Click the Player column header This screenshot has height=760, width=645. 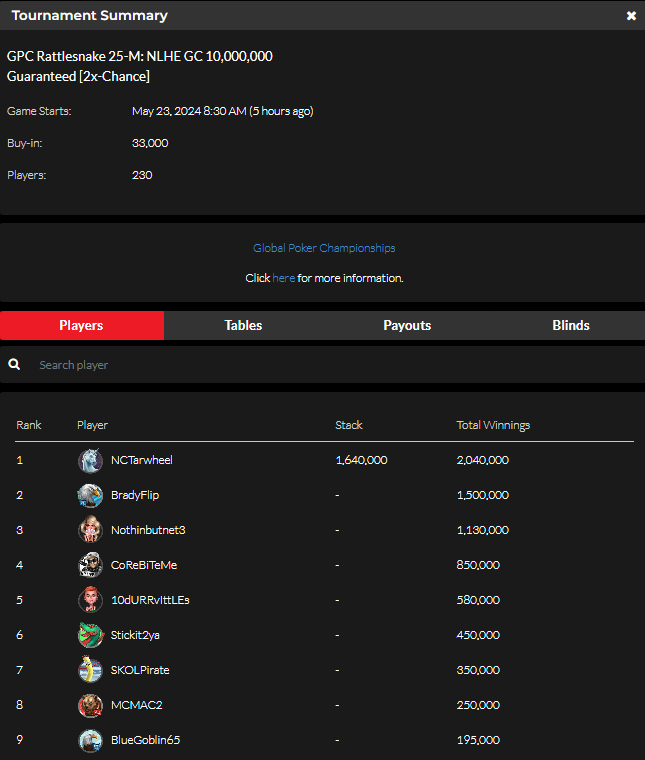(92, 426)
